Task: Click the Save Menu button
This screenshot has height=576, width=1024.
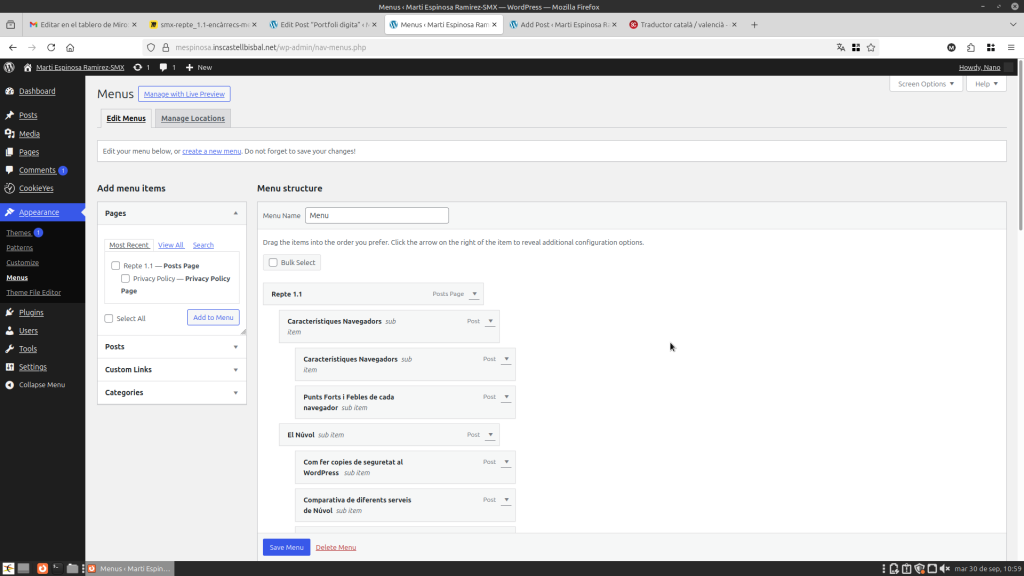Action: [x=286, y=547]
